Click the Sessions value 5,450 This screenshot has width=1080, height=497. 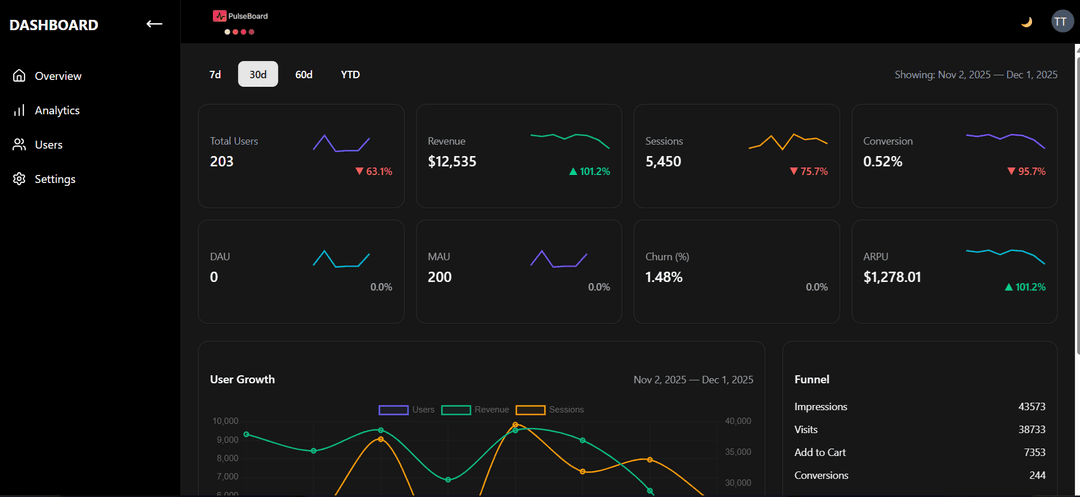coord(663,162)
